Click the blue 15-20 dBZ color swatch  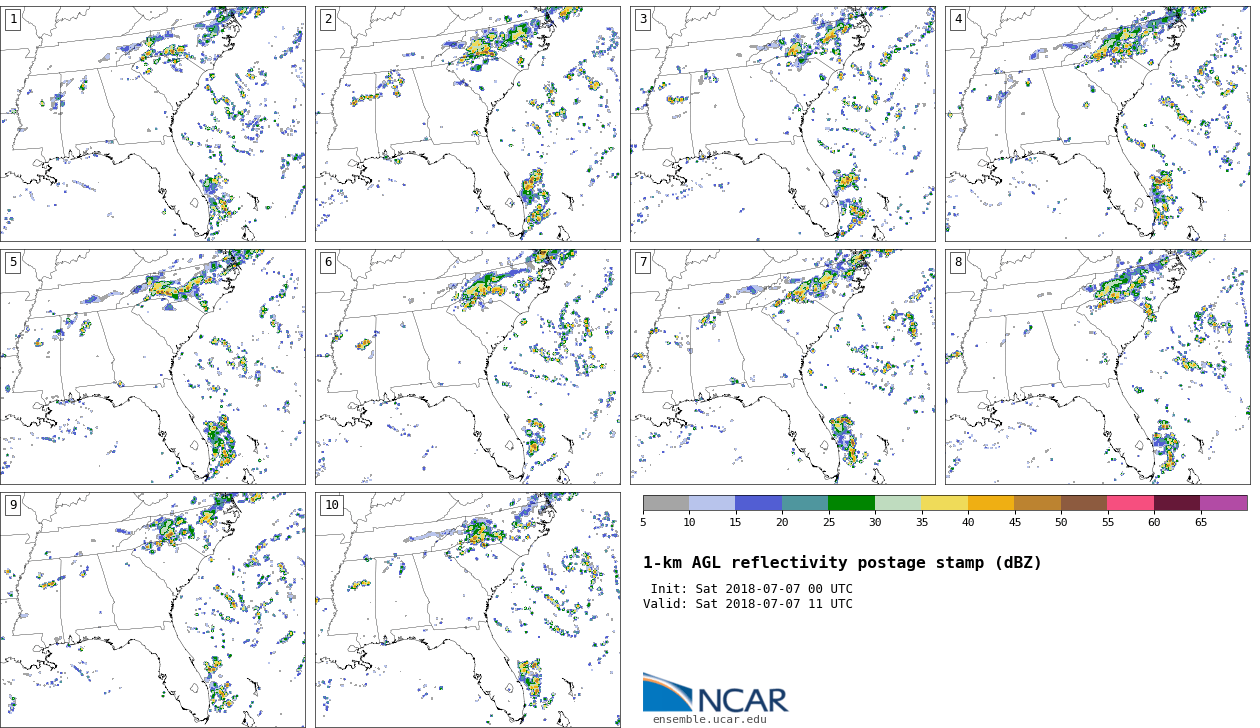tap(758, 503)
